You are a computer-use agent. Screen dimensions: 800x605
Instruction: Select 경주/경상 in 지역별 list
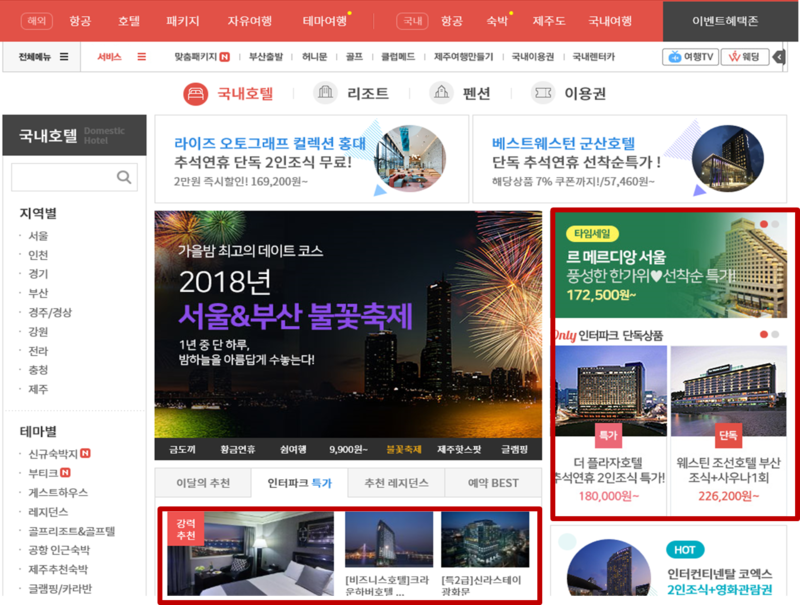pyautogui.click(x=50, y=312)
